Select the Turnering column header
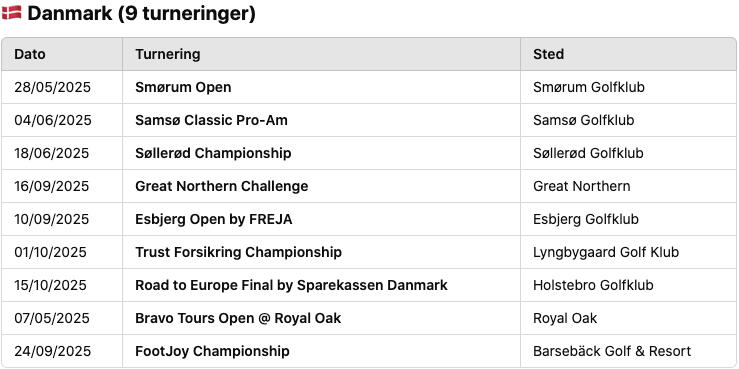The image size is (739, 369). [x=168, y=54]
